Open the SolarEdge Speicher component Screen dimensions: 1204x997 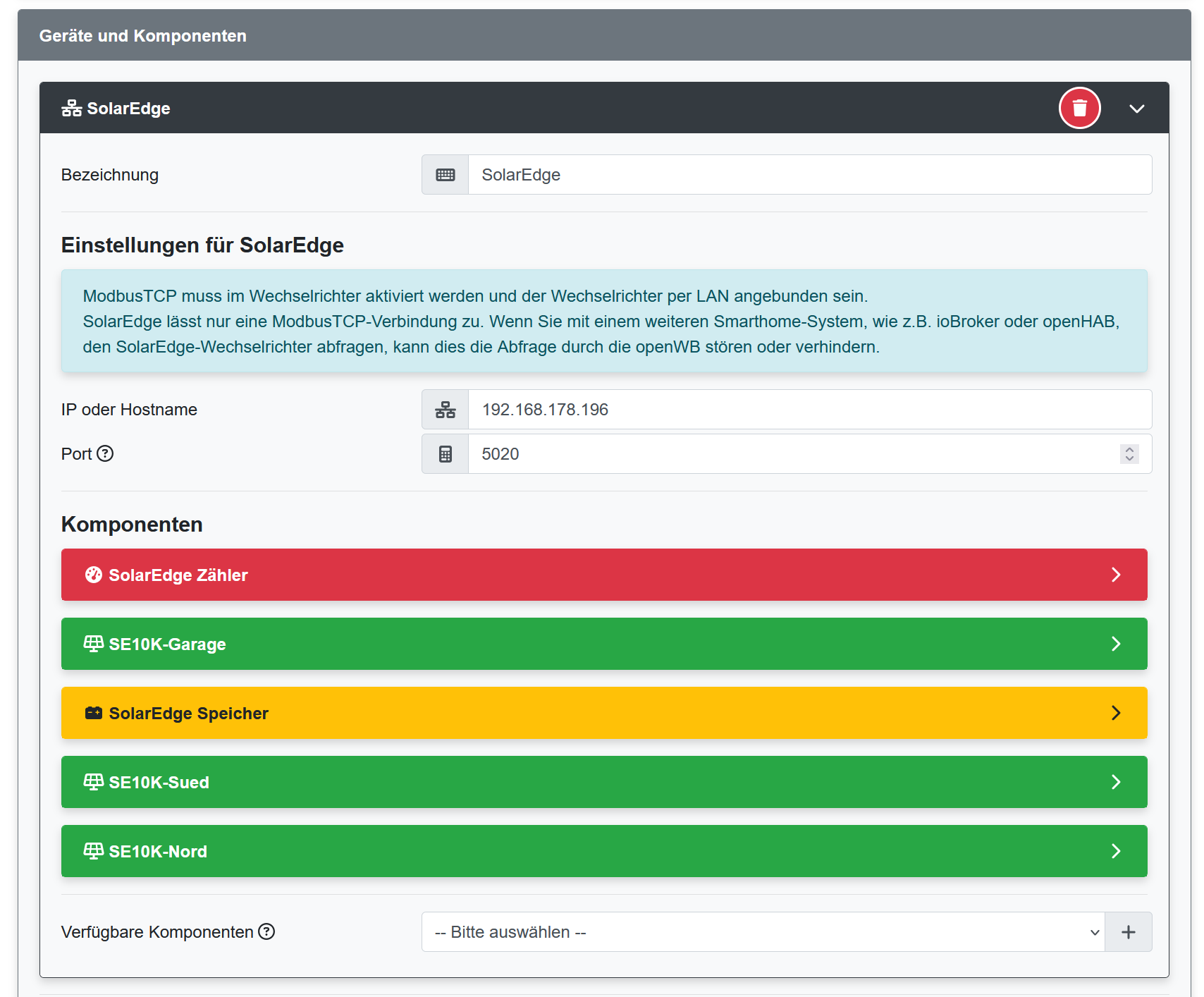click(x=604, y=713)
